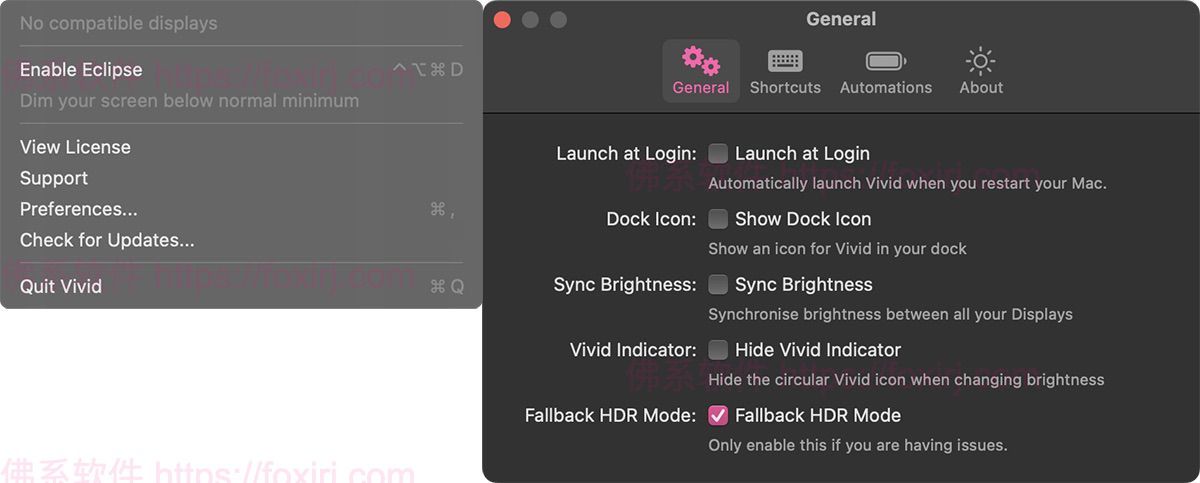The height and width of the screenshot is (483, 1200).
Task: Choose Enable Eclipse from the menu
Action: point(81,70)
